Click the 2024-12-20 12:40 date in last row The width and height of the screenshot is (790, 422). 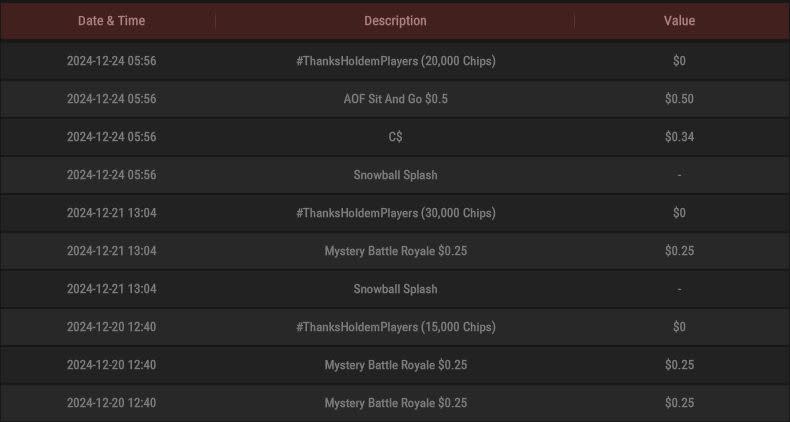[111, 403]
